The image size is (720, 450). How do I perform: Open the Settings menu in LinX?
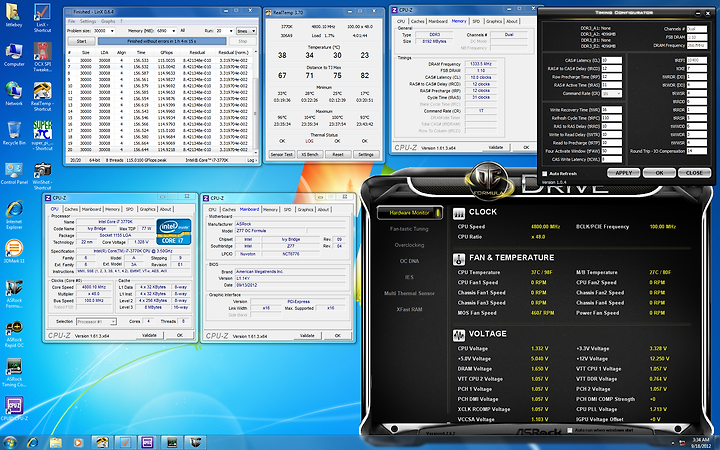(88, 21)
